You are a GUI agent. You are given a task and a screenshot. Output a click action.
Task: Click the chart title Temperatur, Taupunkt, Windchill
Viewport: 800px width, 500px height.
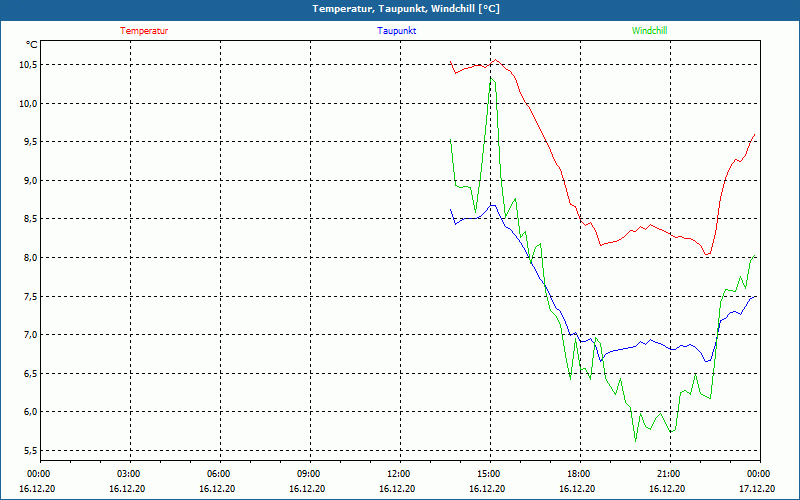pos(406,9)
